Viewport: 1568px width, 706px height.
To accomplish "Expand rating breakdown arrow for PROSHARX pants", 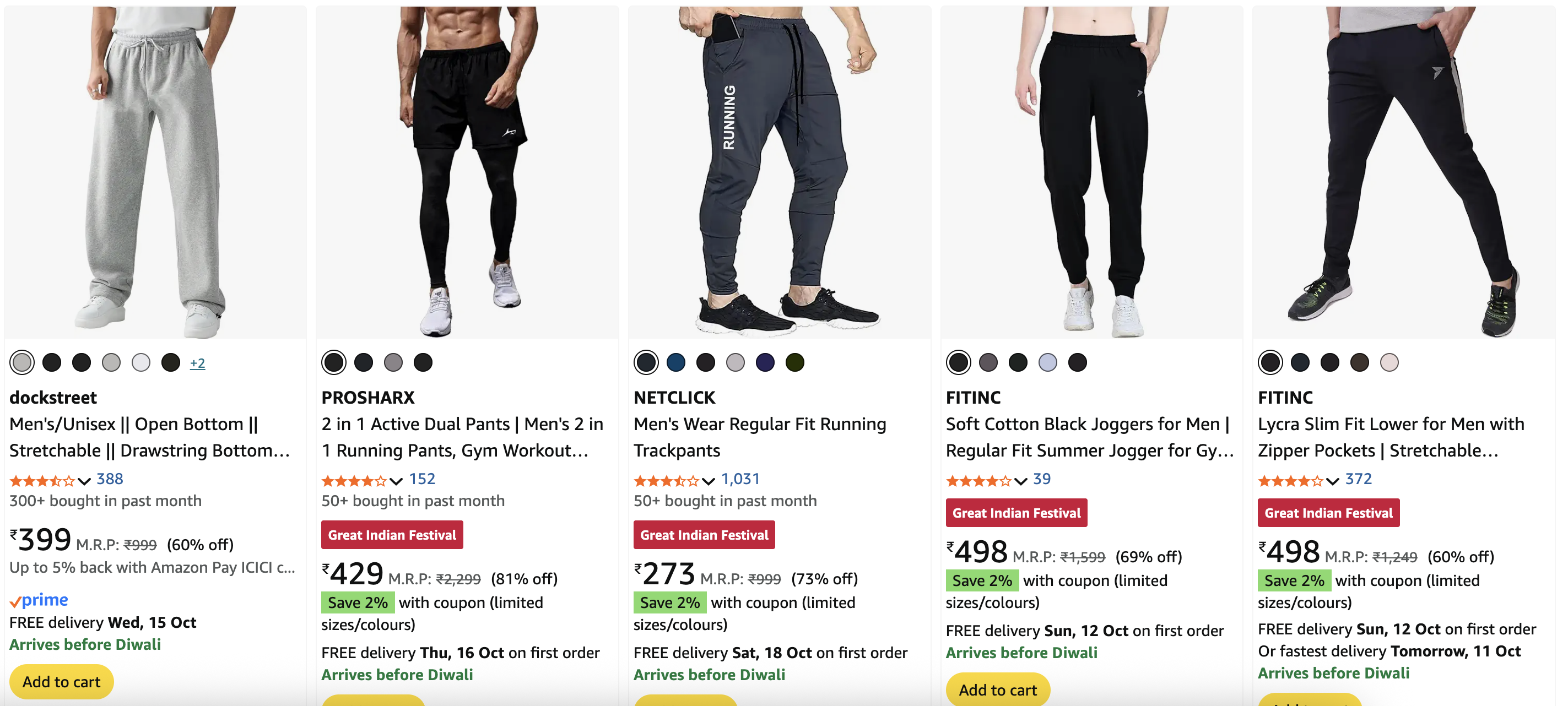I will click(396, 481).
